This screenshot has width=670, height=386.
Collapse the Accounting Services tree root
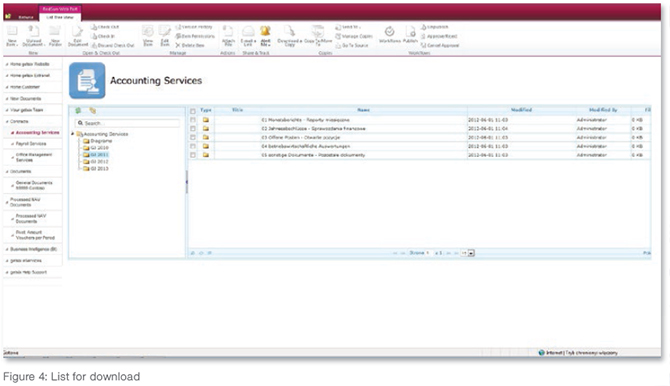point(73,134)
